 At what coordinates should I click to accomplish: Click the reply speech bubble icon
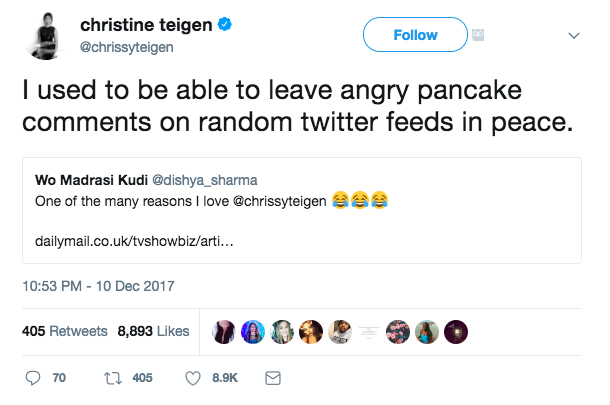coord(32,379)
